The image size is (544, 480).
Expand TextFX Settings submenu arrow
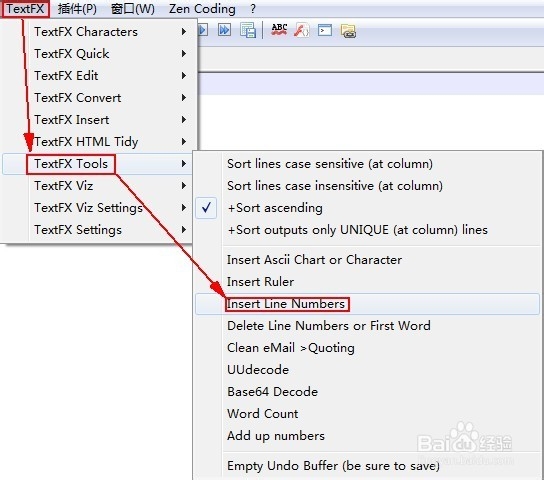point(184,230)
